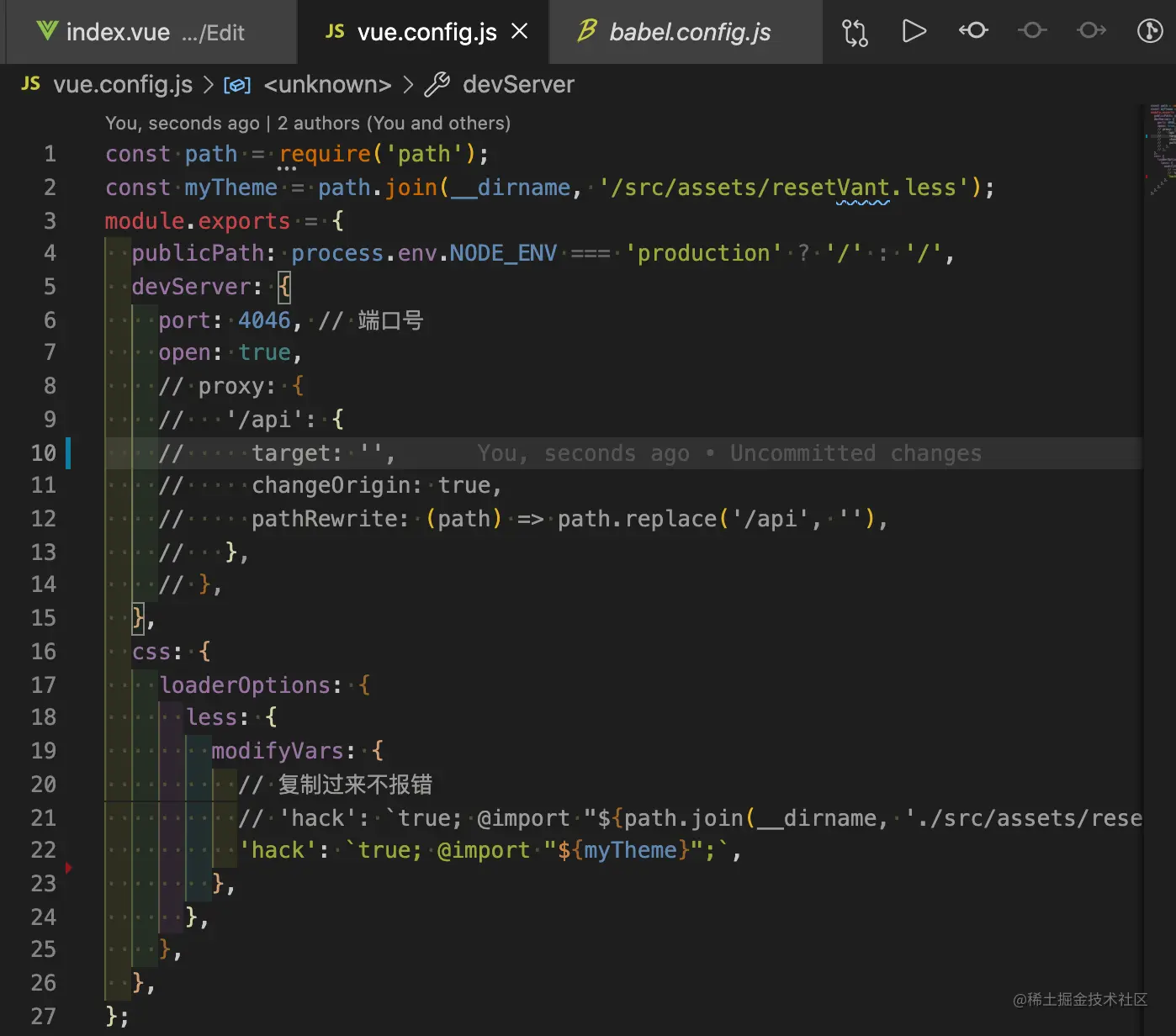1176x1036 pixels.
Task: Select line number 10 in the gutter
Action: [43, 453]
